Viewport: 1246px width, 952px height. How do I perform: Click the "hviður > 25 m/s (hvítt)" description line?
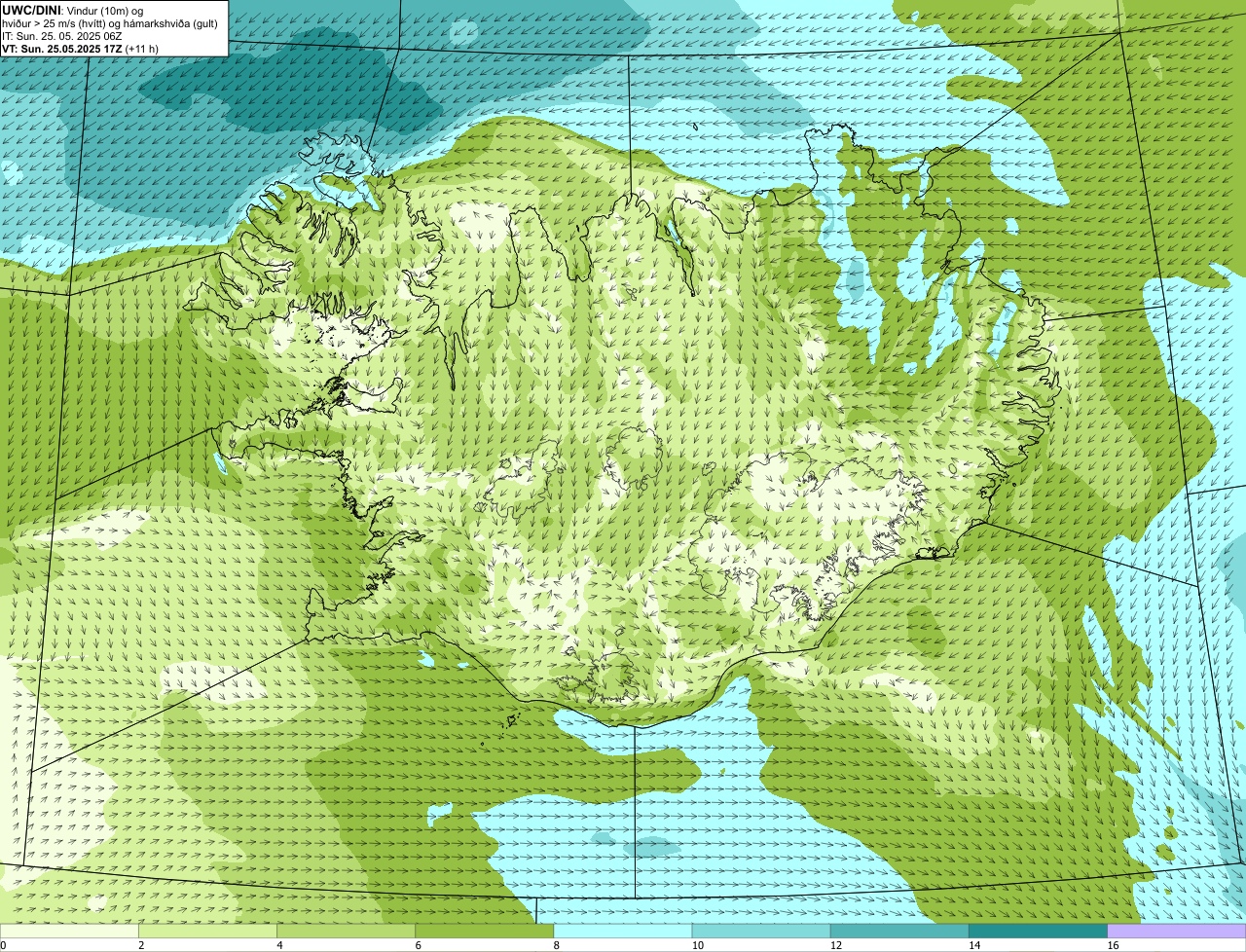(x=110, y=22)
